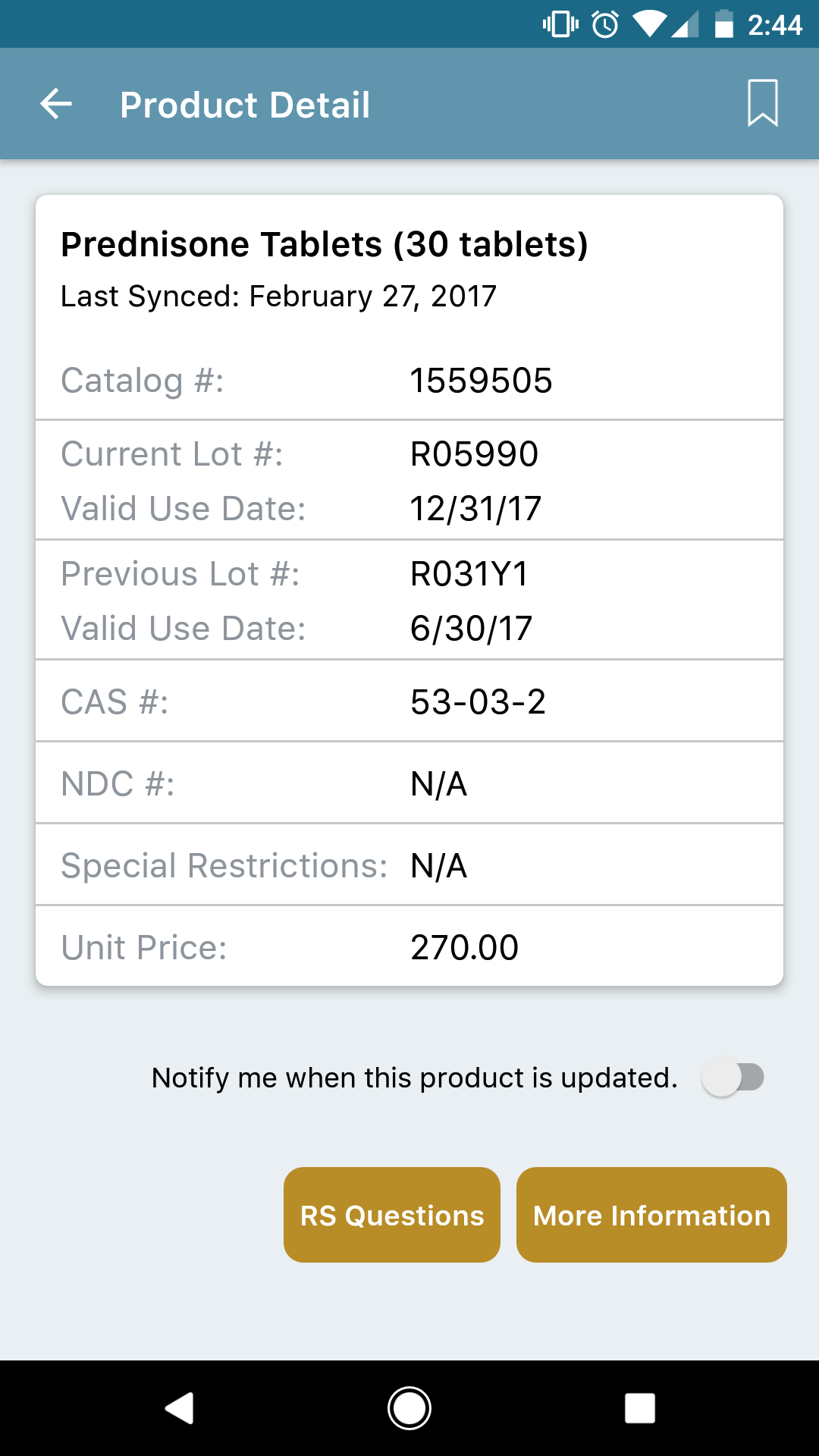Image resolution: width=819 pixels, height=1456 pixels.
Task: Tap the Android home circle button
Action: 409,1408
